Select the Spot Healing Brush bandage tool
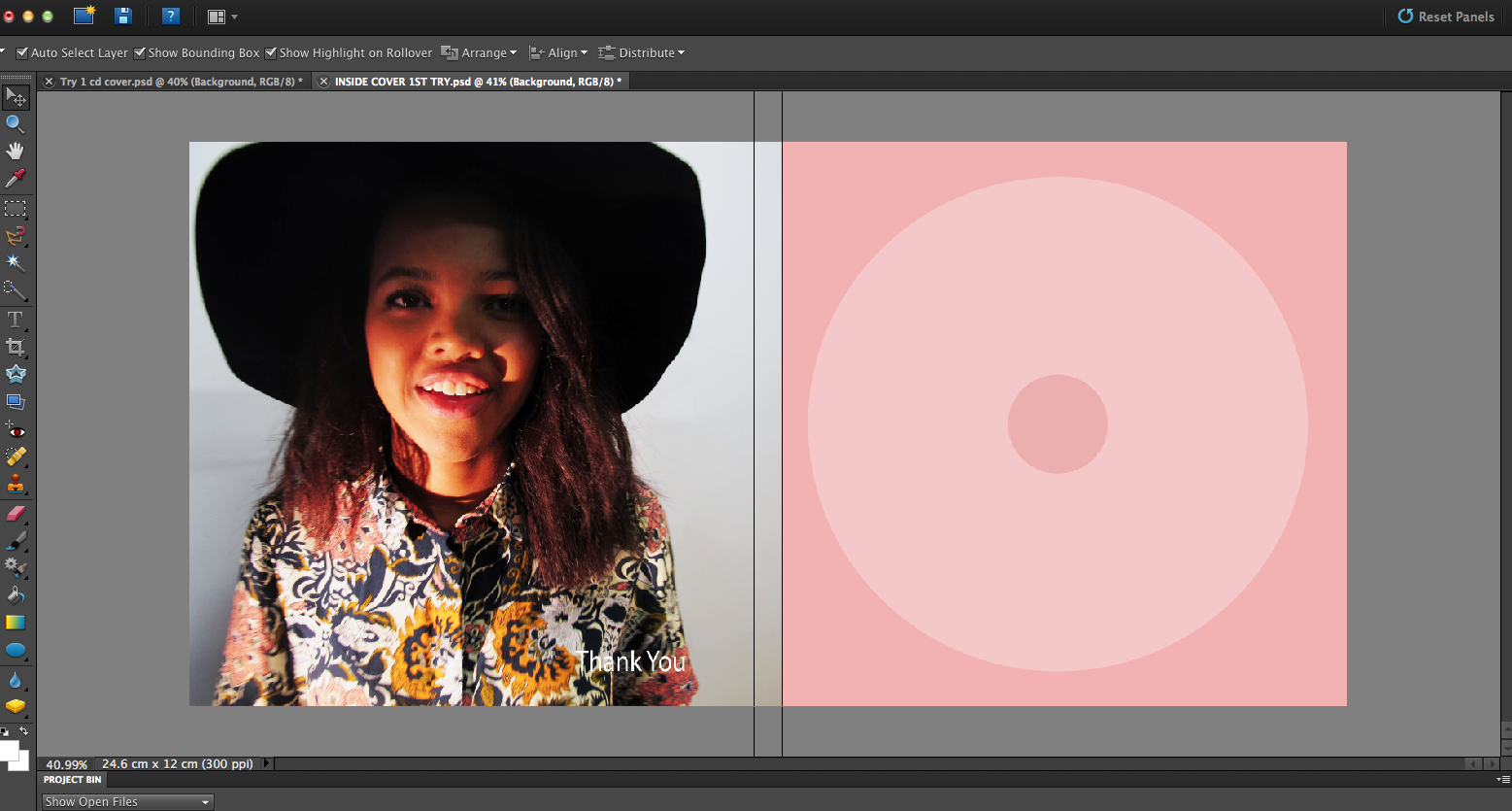This screenshot has height=811, width=1512. point(16,456)
